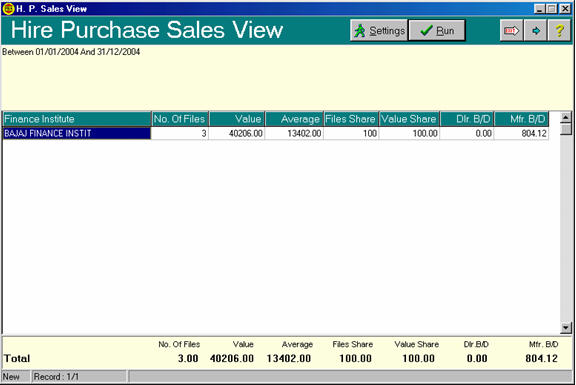This screenshot has height=385, width=576.
Task: Click the grid row cell showing 3 files
Action: pos(180,133)
